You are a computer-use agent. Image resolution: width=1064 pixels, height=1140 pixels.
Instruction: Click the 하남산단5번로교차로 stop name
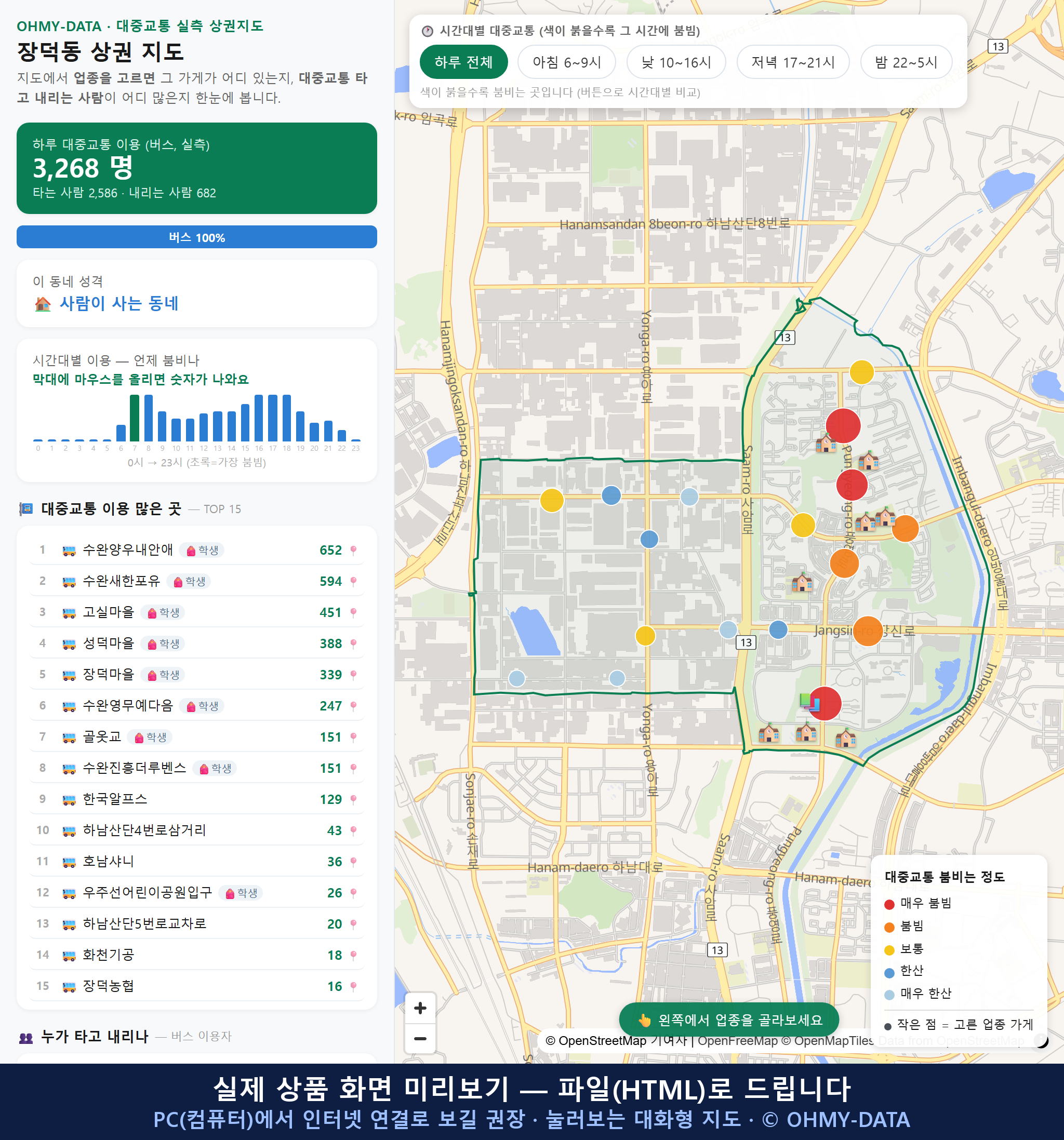[144, 924]
